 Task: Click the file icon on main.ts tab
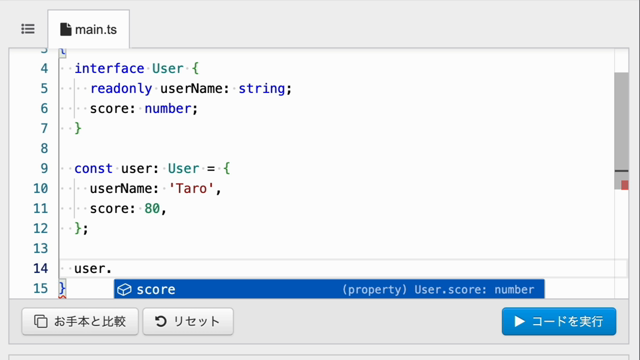(x=65, y=29)
